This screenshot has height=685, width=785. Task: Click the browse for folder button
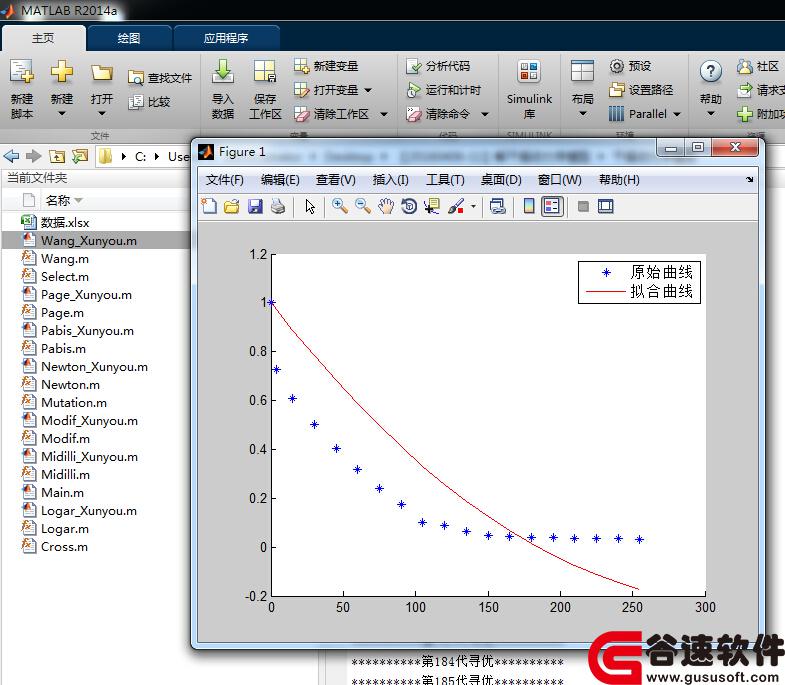tap(80, 156)
